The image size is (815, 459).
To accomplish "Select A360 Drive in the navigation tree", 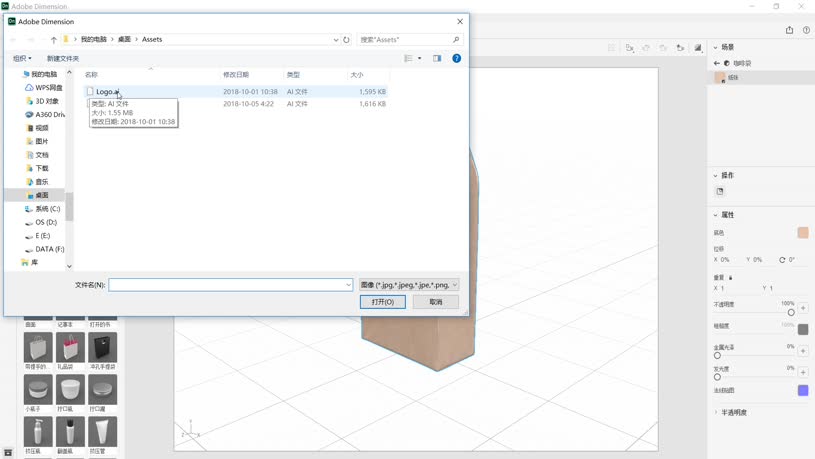I will tap(45, 115).
